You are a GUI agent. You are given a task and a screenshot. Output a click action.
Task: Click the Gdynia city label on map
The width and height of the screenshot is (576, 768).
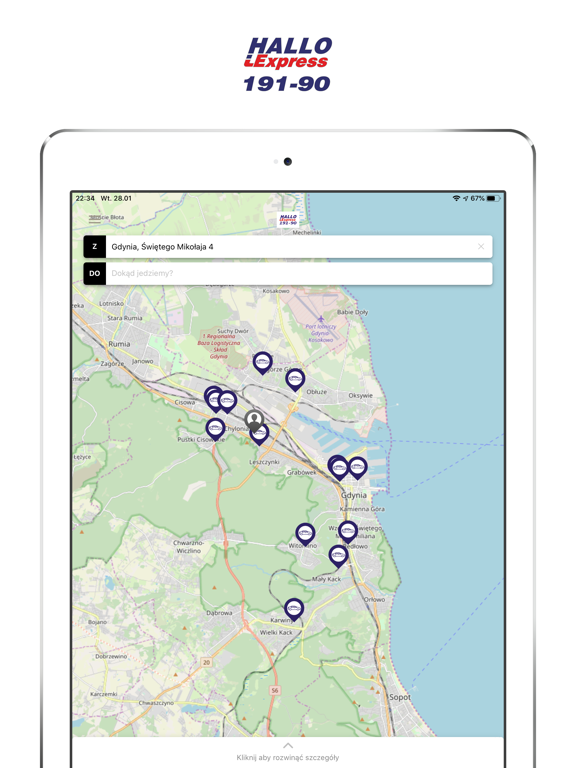click(354, 495)
